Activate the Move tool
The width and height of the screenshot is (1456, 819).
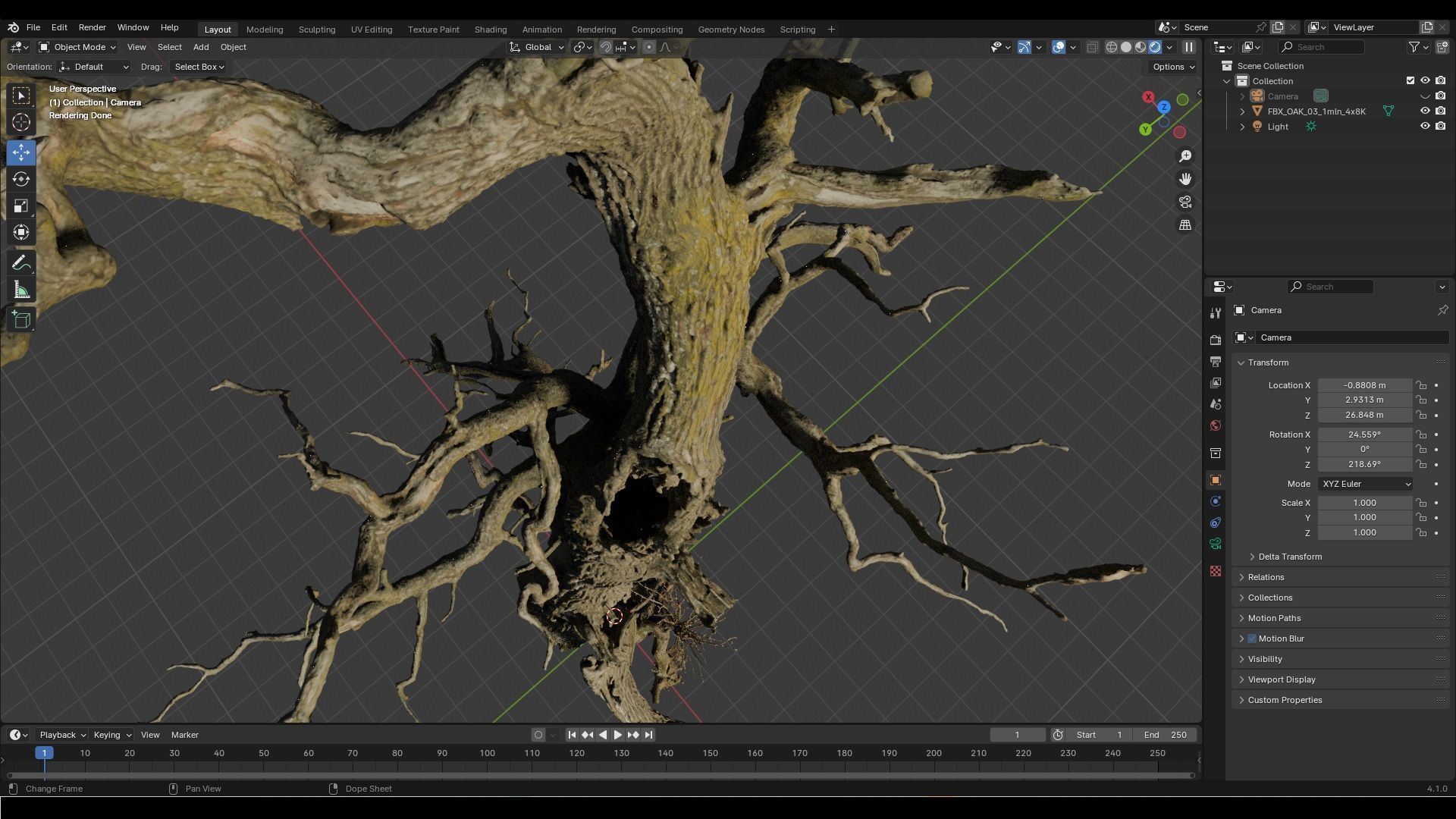point(21,152)
